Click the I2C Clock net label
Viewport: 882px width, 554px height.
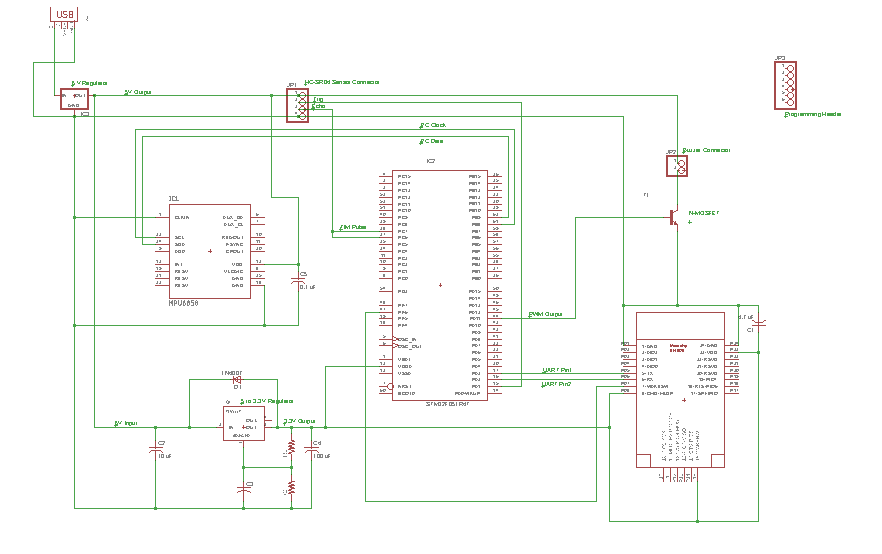[x=433, y=126]
